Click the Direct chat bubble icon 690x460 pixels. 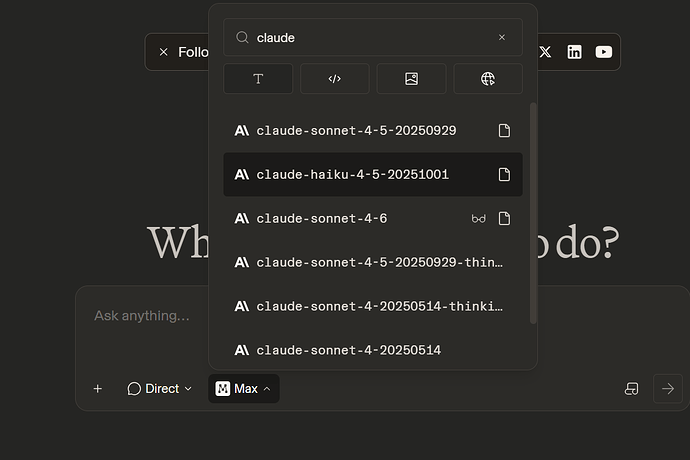[x=134, y=389]
